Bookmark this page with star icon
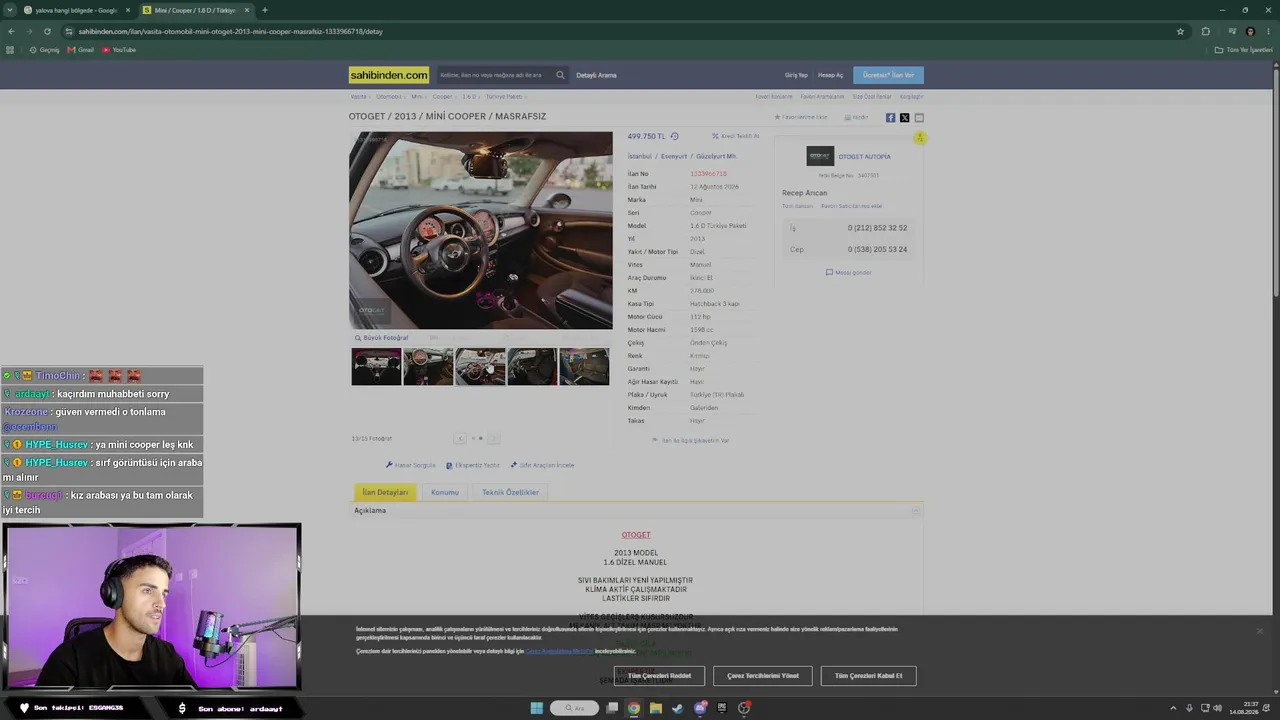Screen dimensions: 1280x720 pyautogui.click(x=1180, y=31)
